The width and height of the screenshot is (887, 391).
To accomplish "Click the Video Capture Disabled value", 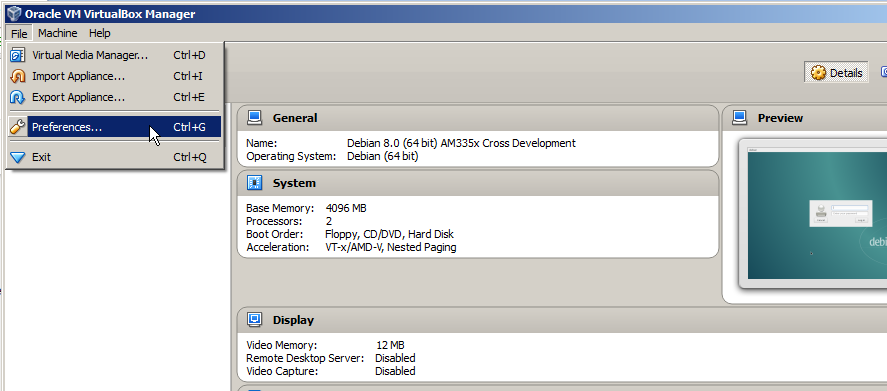I will pos(395,371).
